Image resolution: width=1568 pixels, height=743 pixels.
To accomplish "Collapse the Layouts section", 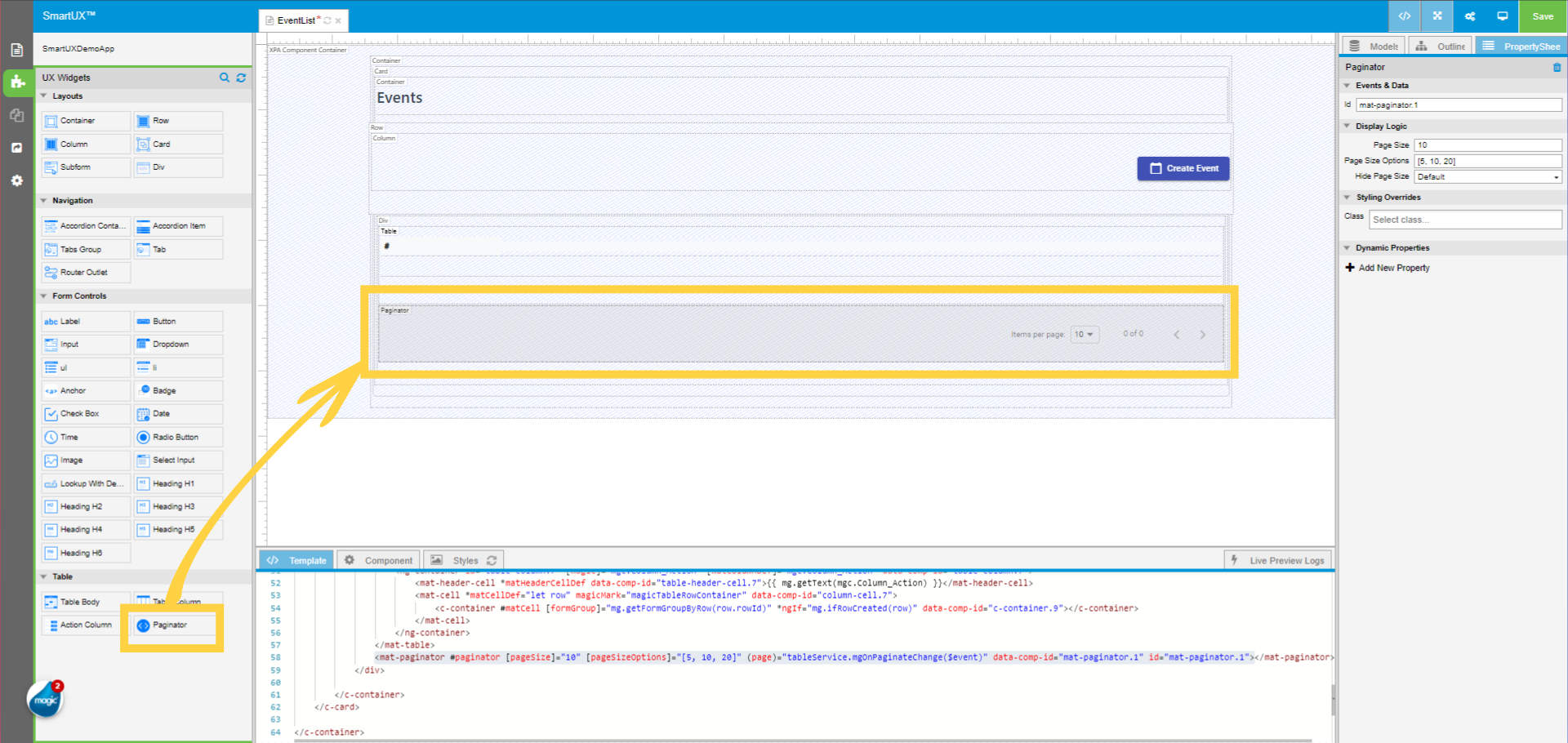I will [44, 96].
